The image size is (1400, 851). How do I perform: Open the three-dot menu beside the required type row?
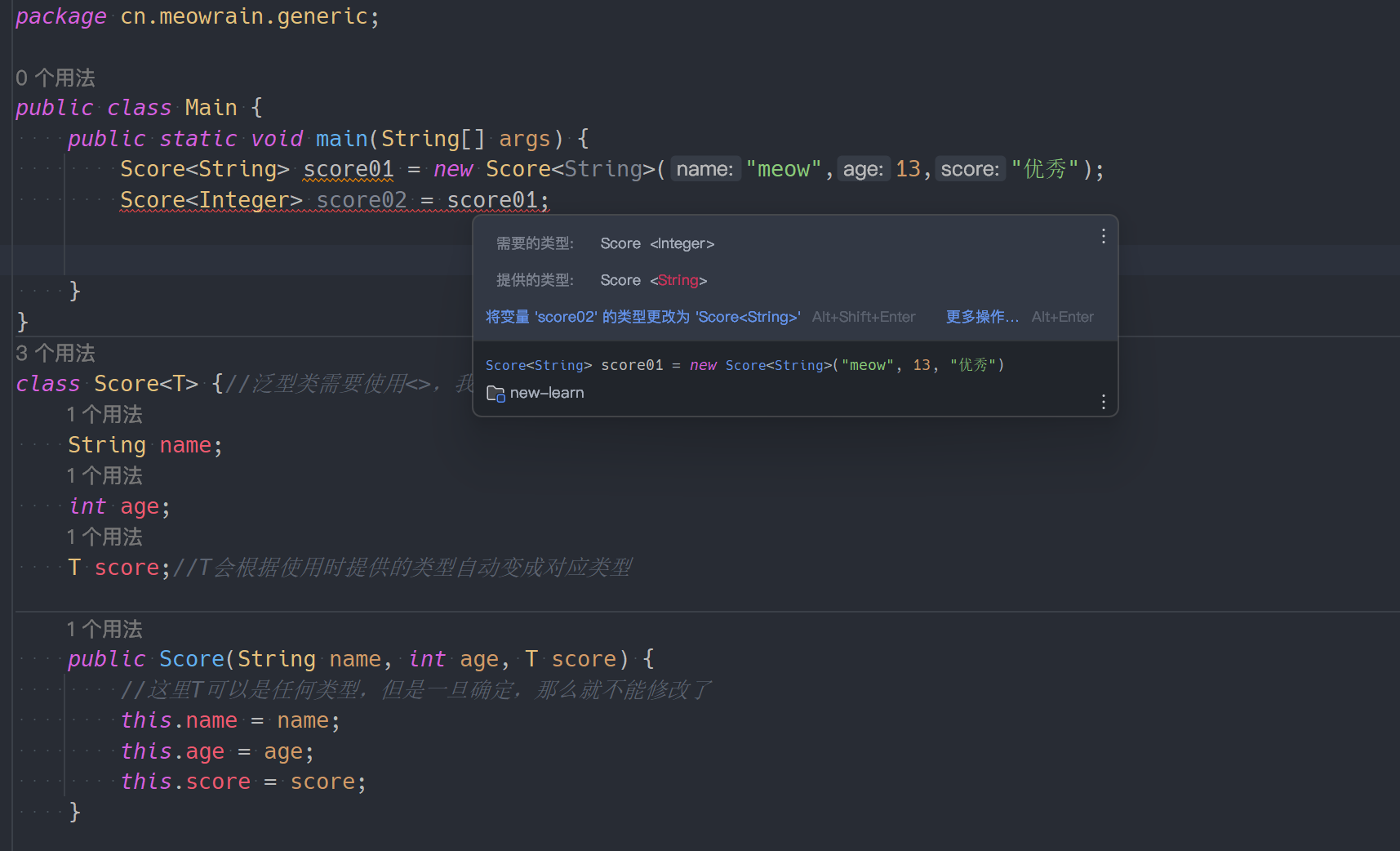point(1103,236)
